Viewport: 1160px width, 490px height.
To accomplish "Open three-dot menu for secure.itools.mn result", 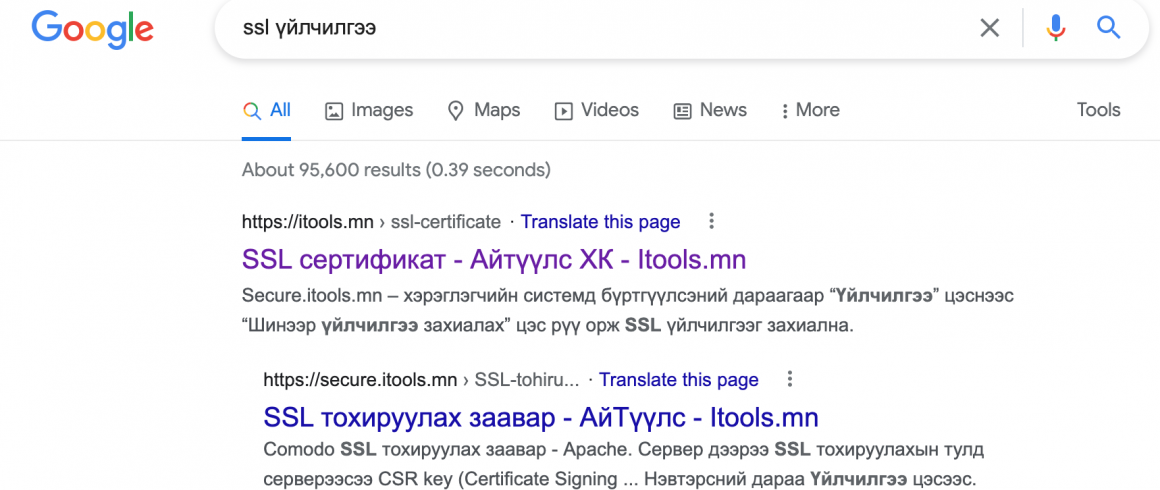I will [789, 379].
